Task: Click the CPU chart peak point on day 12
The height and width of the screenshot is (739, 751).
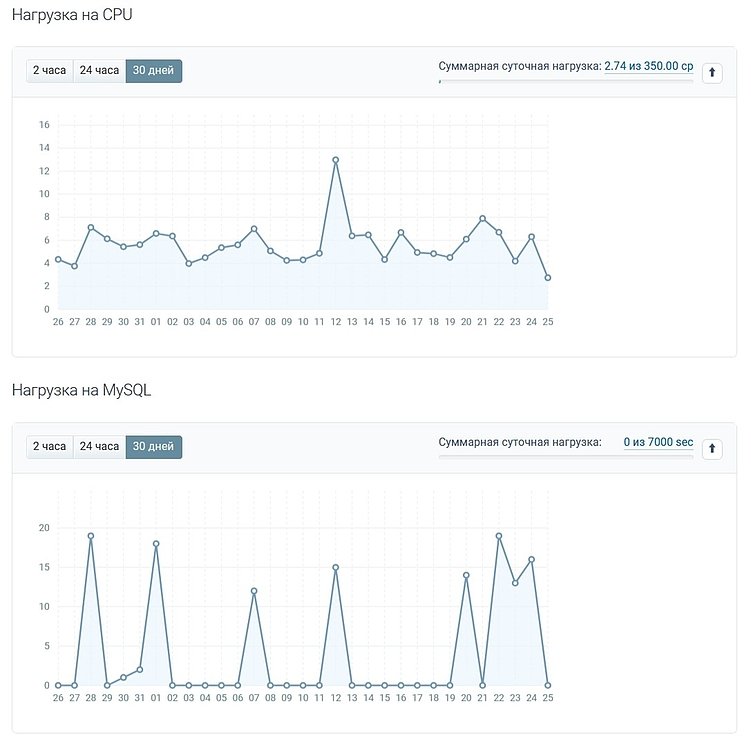Action: coord(335,160)
